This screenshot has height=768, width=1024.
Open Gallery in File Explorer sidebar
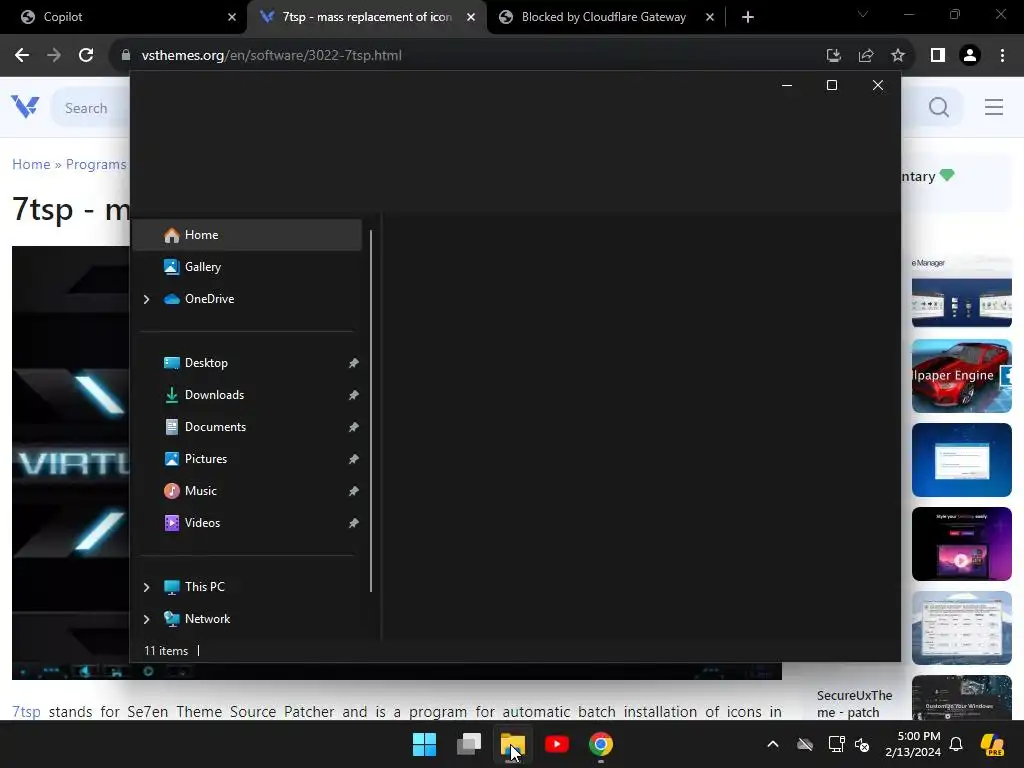click(247, 267)
